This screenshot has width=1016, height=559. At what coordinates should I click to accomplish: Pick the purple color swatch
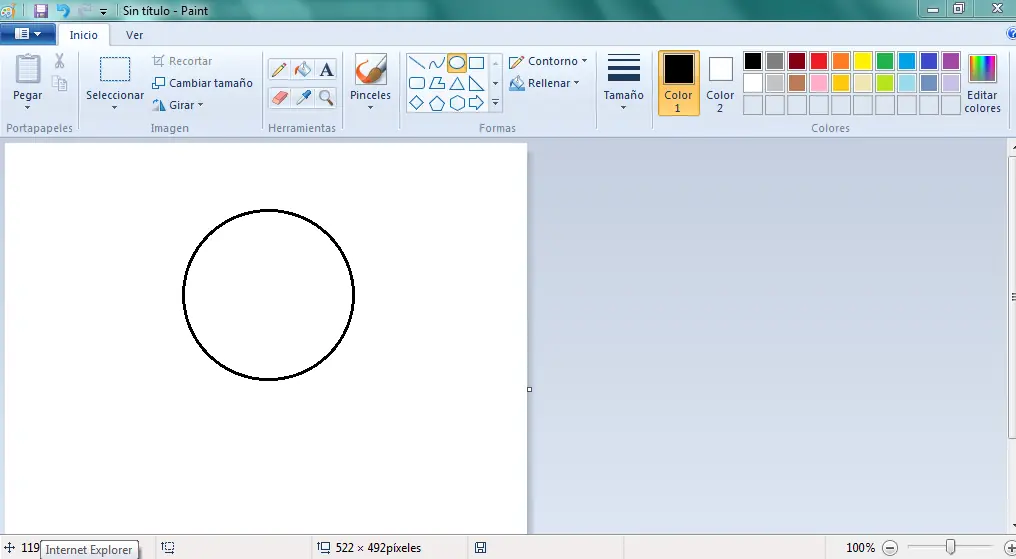pyautogui.click(x=951, y=61)
